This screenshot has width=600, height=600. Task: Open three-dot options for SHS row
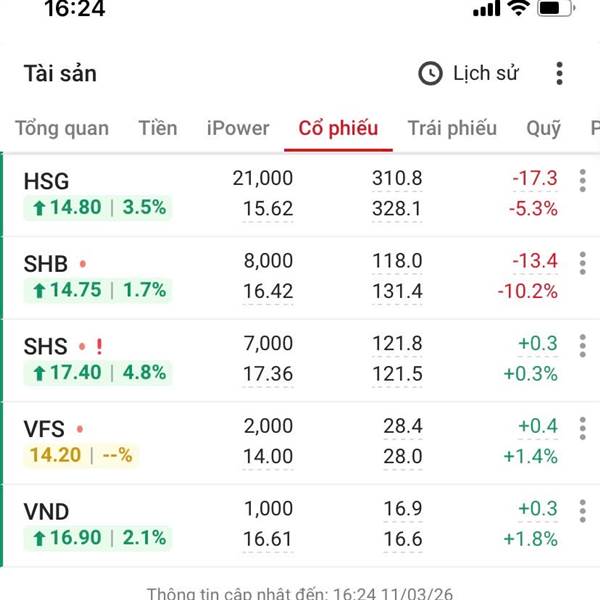pyautogui.click(x=582, y=346)
